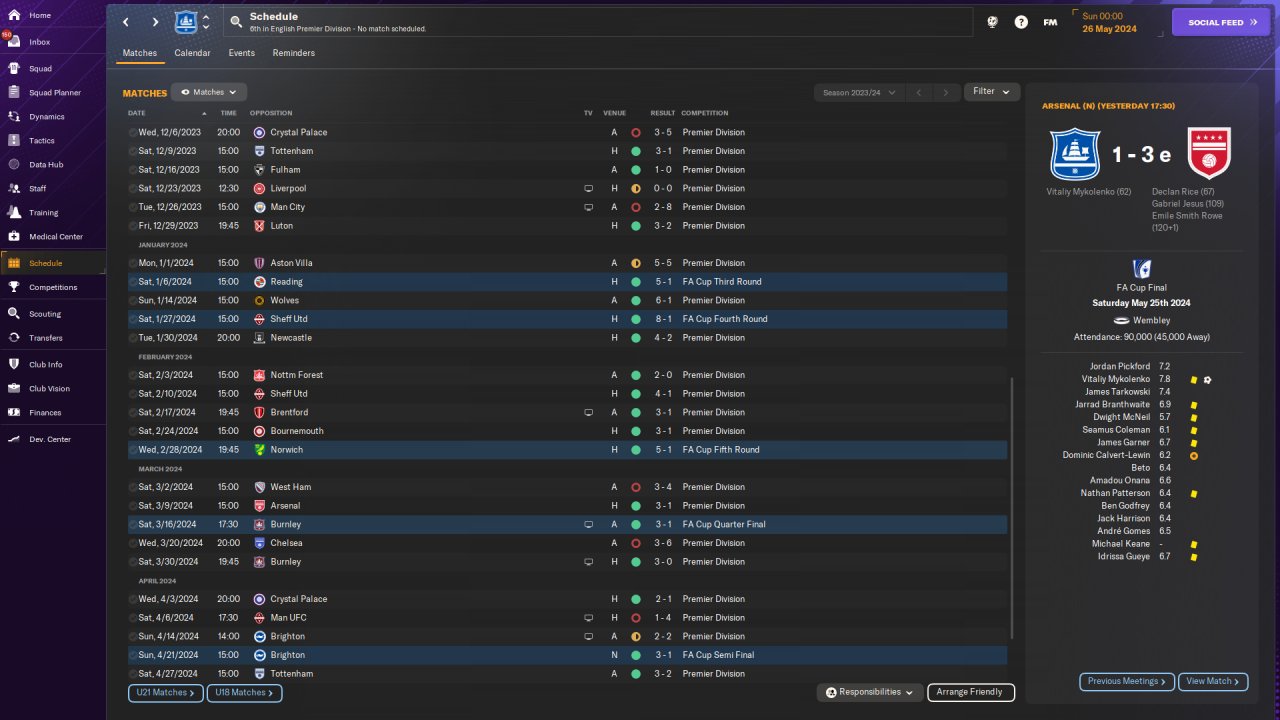Open Squad Planner in the sidebar
Viewport: 1280px width, 720px height.
[x=54, y=93]
